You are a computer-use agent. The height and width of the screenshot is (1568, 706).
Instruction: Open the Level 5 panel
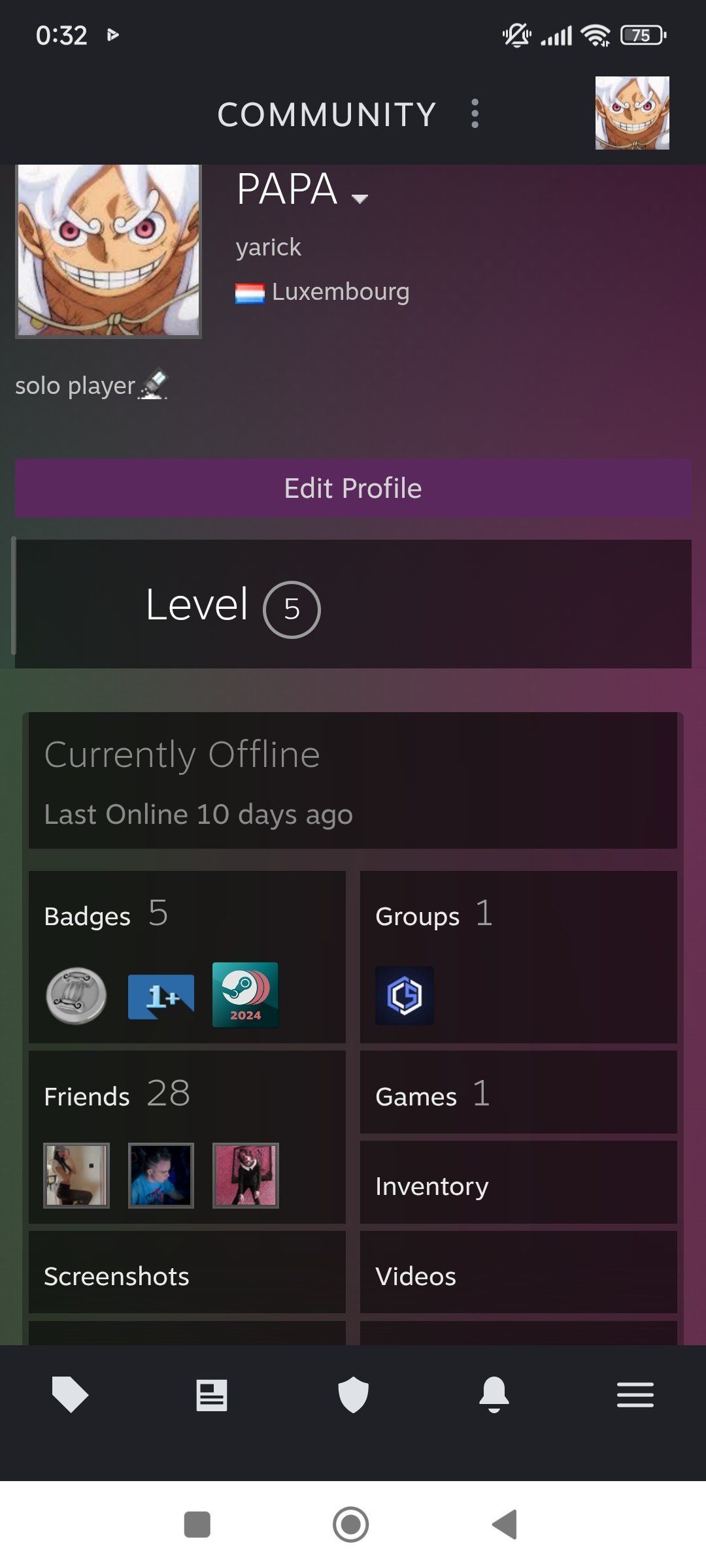pyautogui.click(x=353, y=604)
